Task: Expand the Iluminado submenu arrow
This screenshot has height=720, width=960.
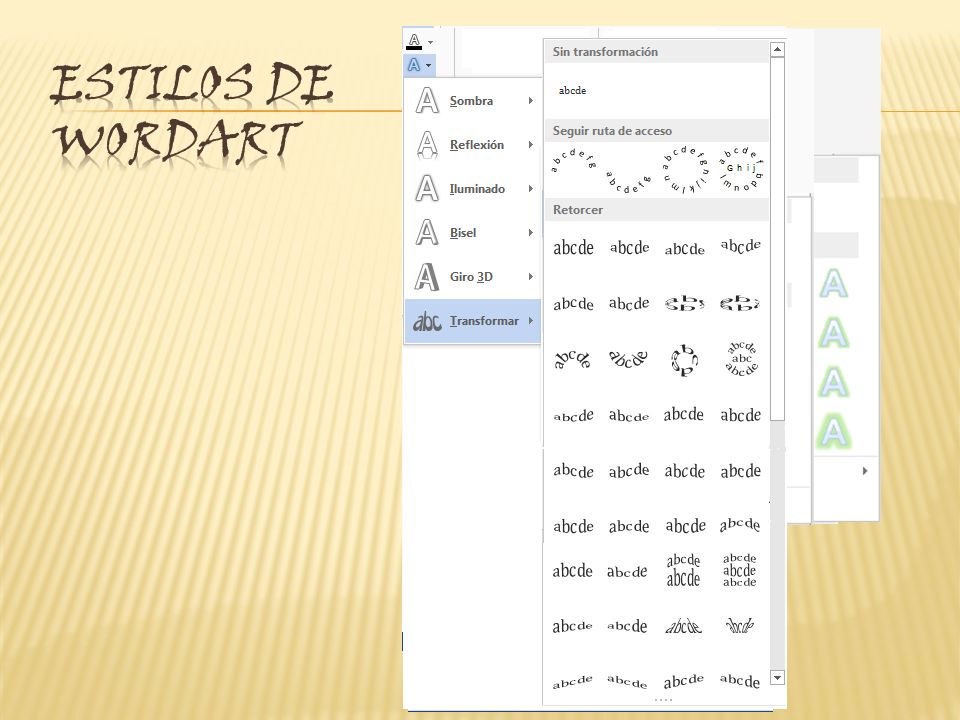Action: tap(531, 189)
